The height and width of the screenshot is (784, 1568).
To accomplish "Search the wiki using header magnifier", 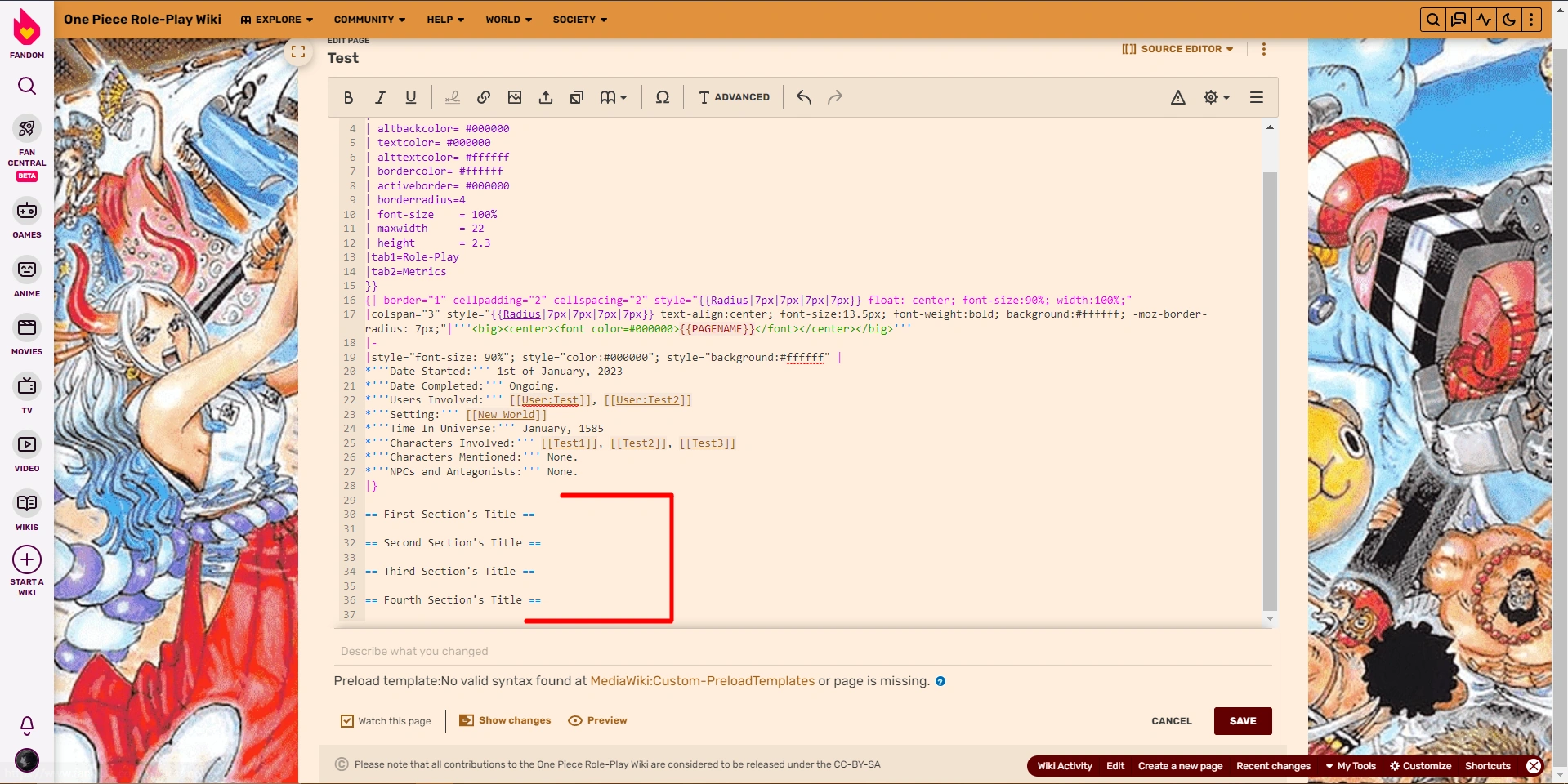I will (x=1432, y=20).
